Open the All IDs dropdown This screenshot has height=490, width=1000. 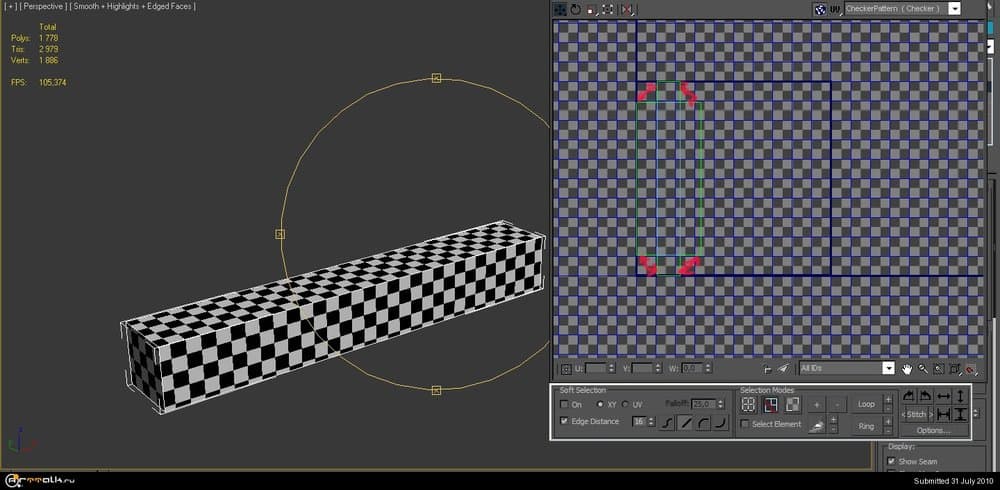pyautogui.click(x=888, y=368)
